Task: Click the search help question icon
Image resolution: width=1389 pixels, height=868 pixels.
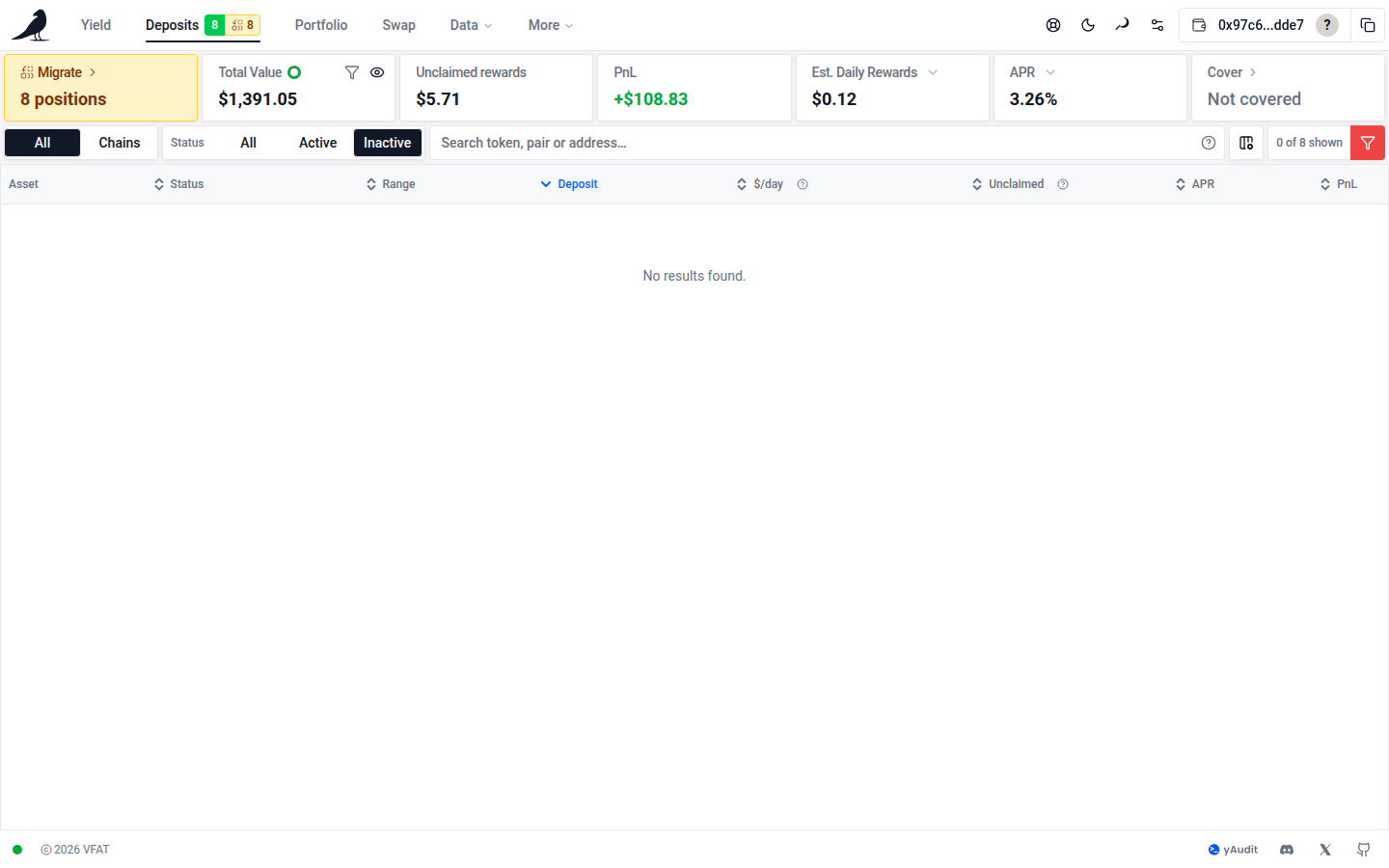Action: tap(1209, 143)
